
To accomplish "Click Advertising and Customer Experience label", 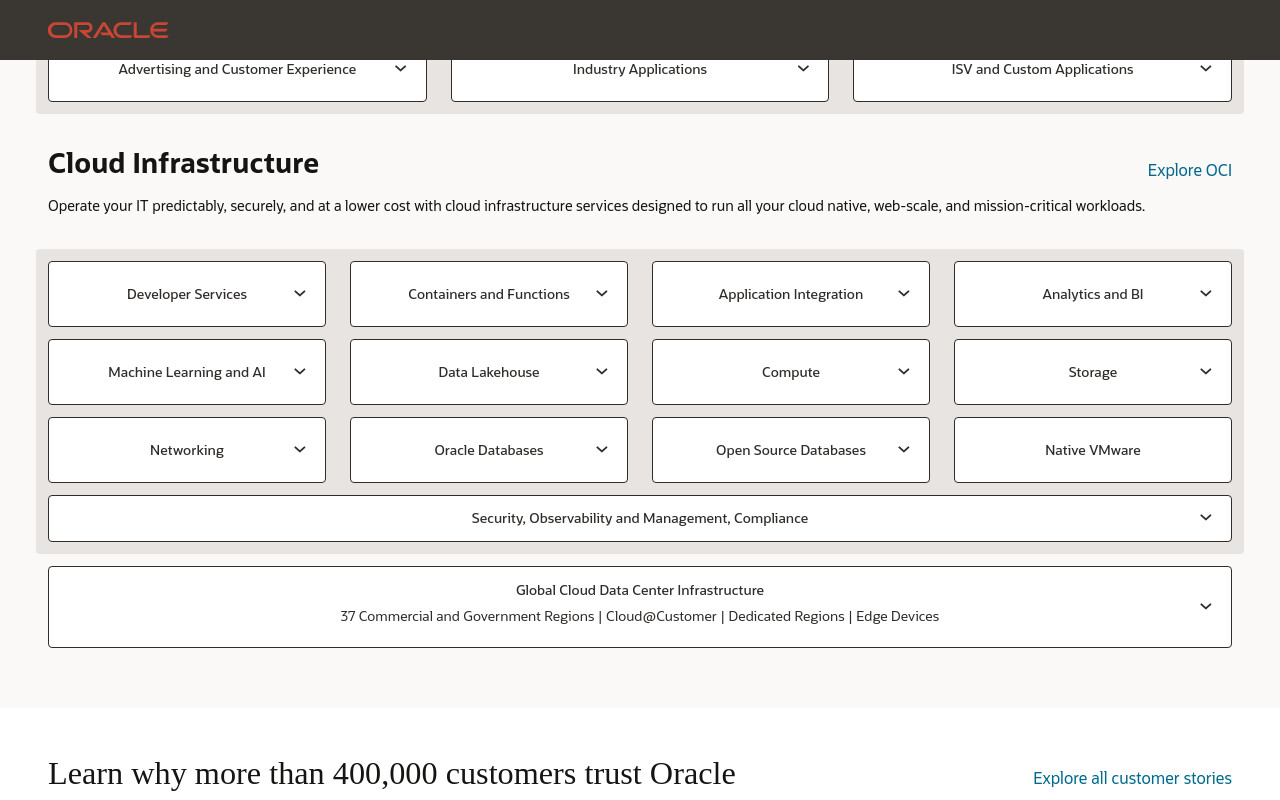I will pos(237,69).
